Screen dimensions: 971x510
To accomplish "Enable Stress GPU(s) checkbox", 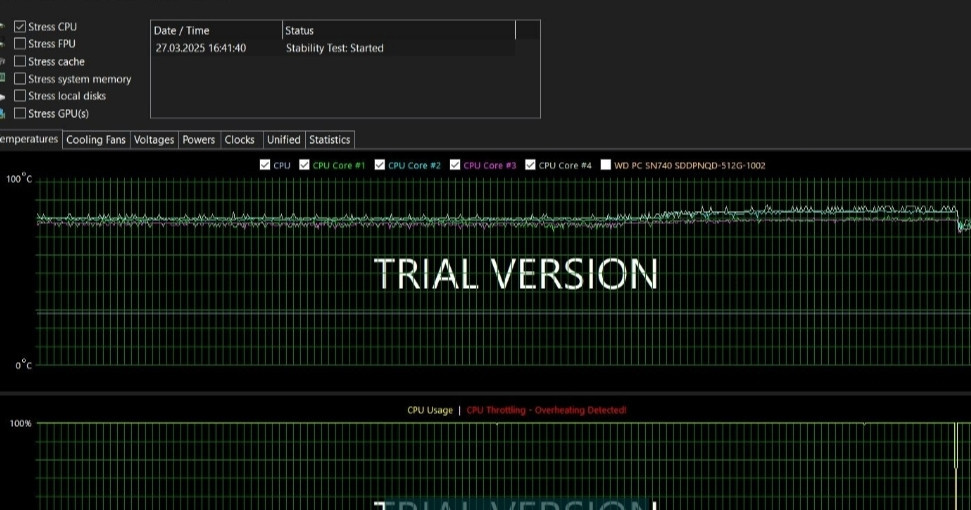I will [x=20, y=113].
